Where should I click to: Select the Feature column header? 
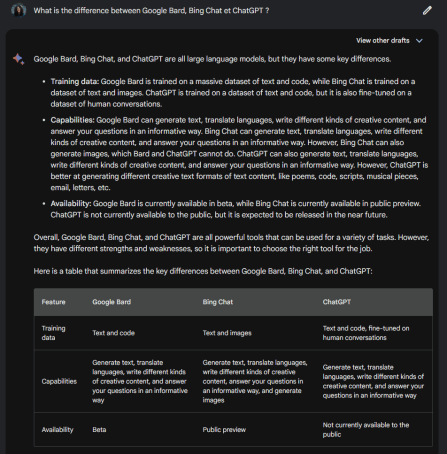point(53,302)
